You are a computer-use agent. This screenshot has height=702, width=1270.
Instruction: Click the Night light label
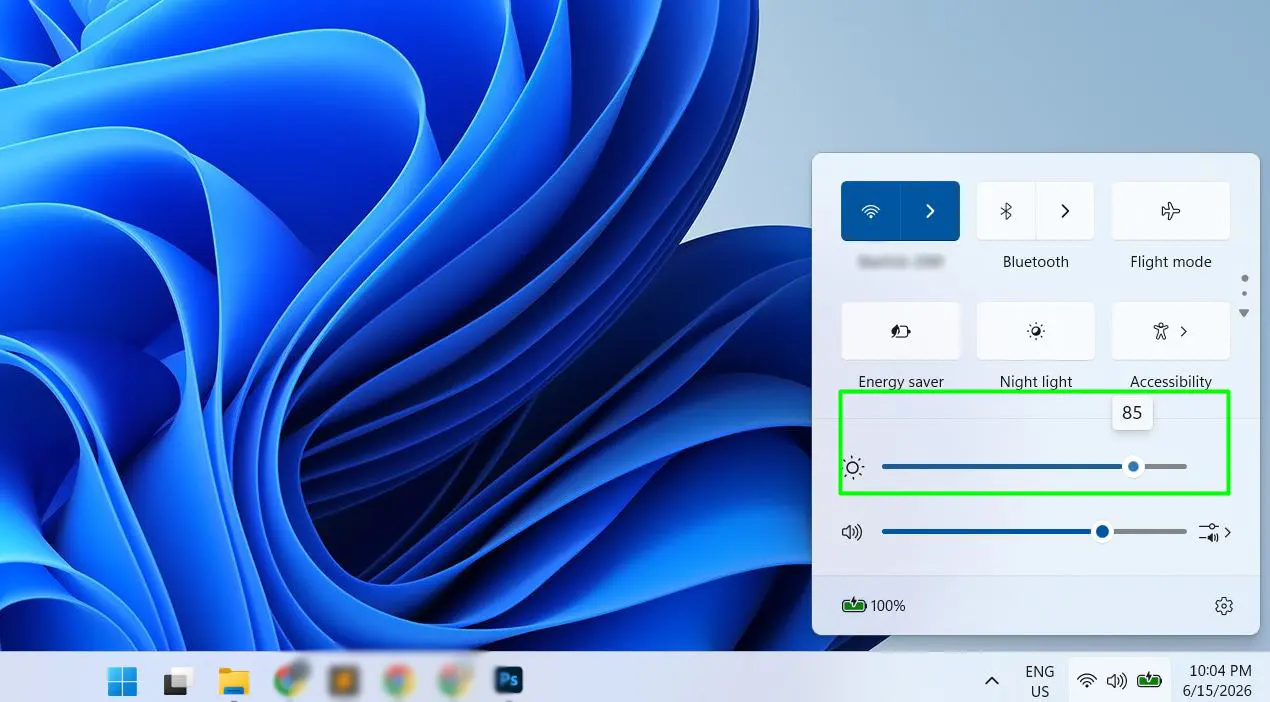click(x=1036, y=382)
